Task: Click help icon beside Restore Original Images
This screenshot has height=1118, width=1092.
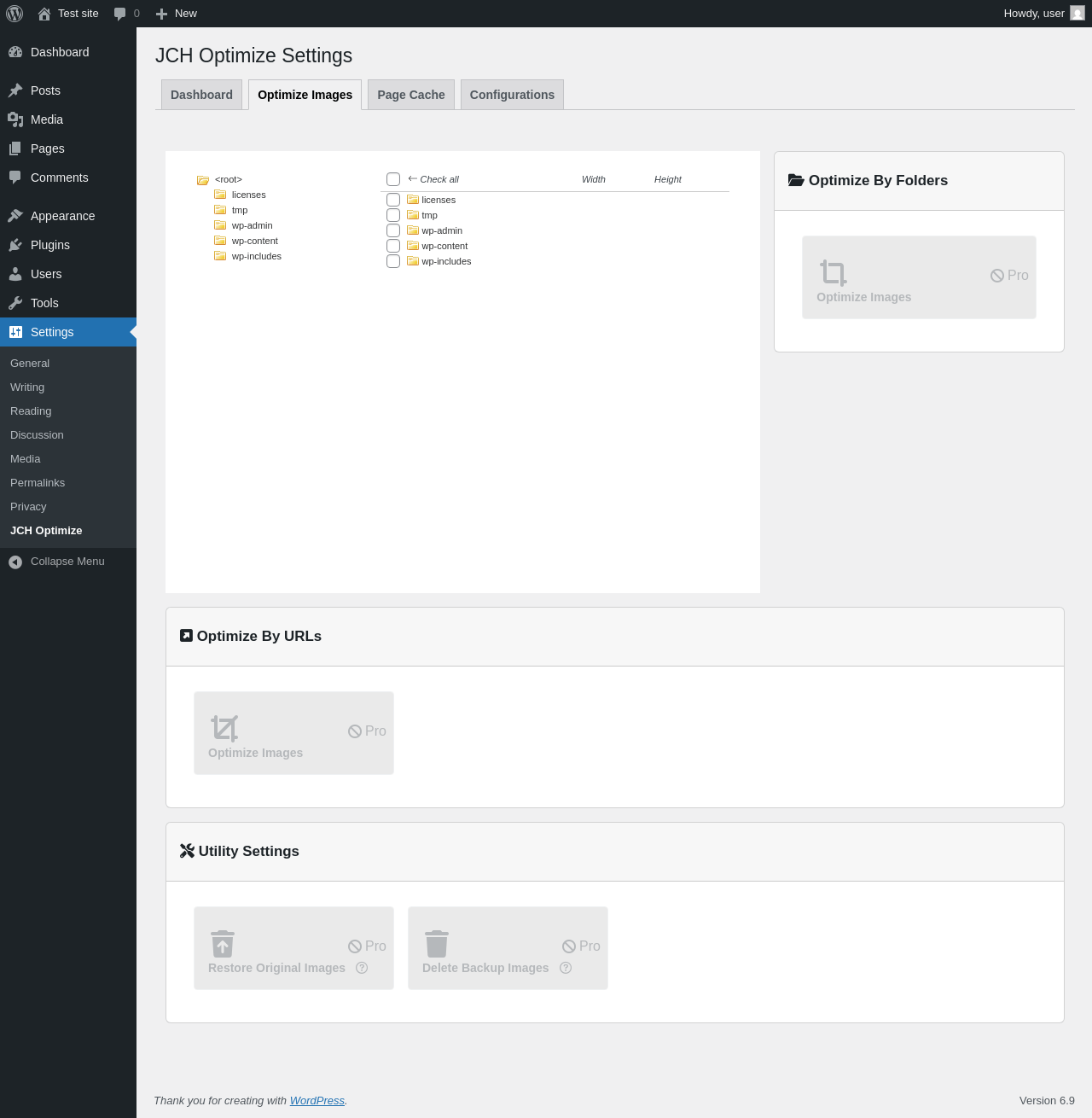Action: tap(362, 968)
